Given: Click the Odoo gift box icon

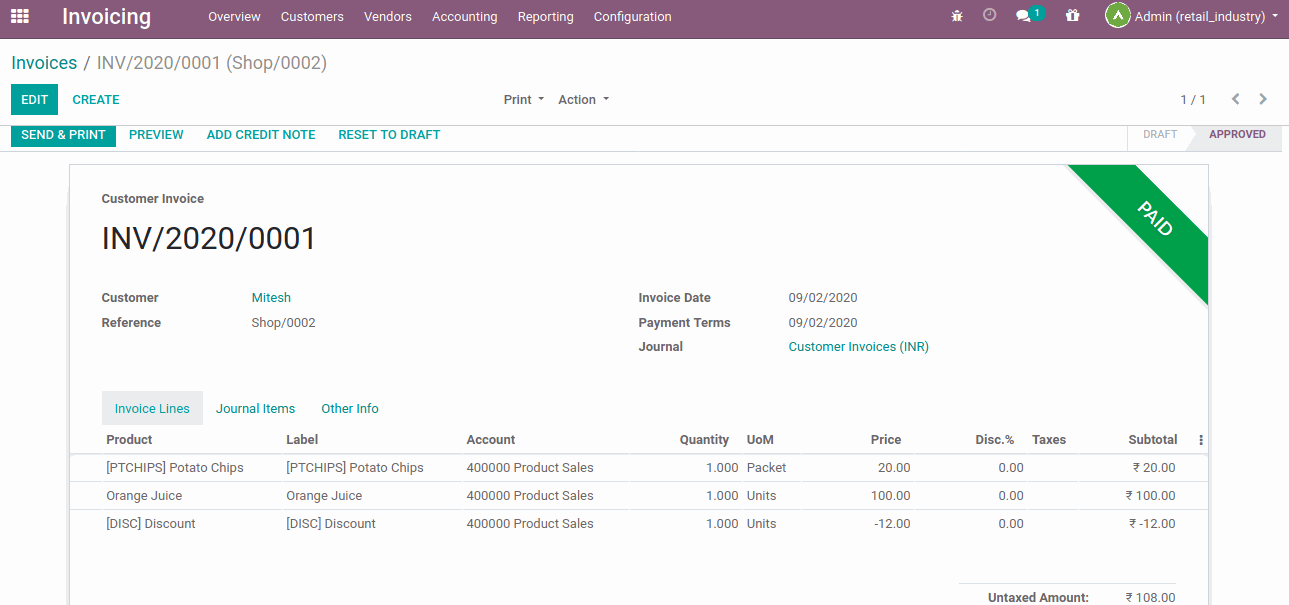Looking at the screenshot, I should point(1072,16).
